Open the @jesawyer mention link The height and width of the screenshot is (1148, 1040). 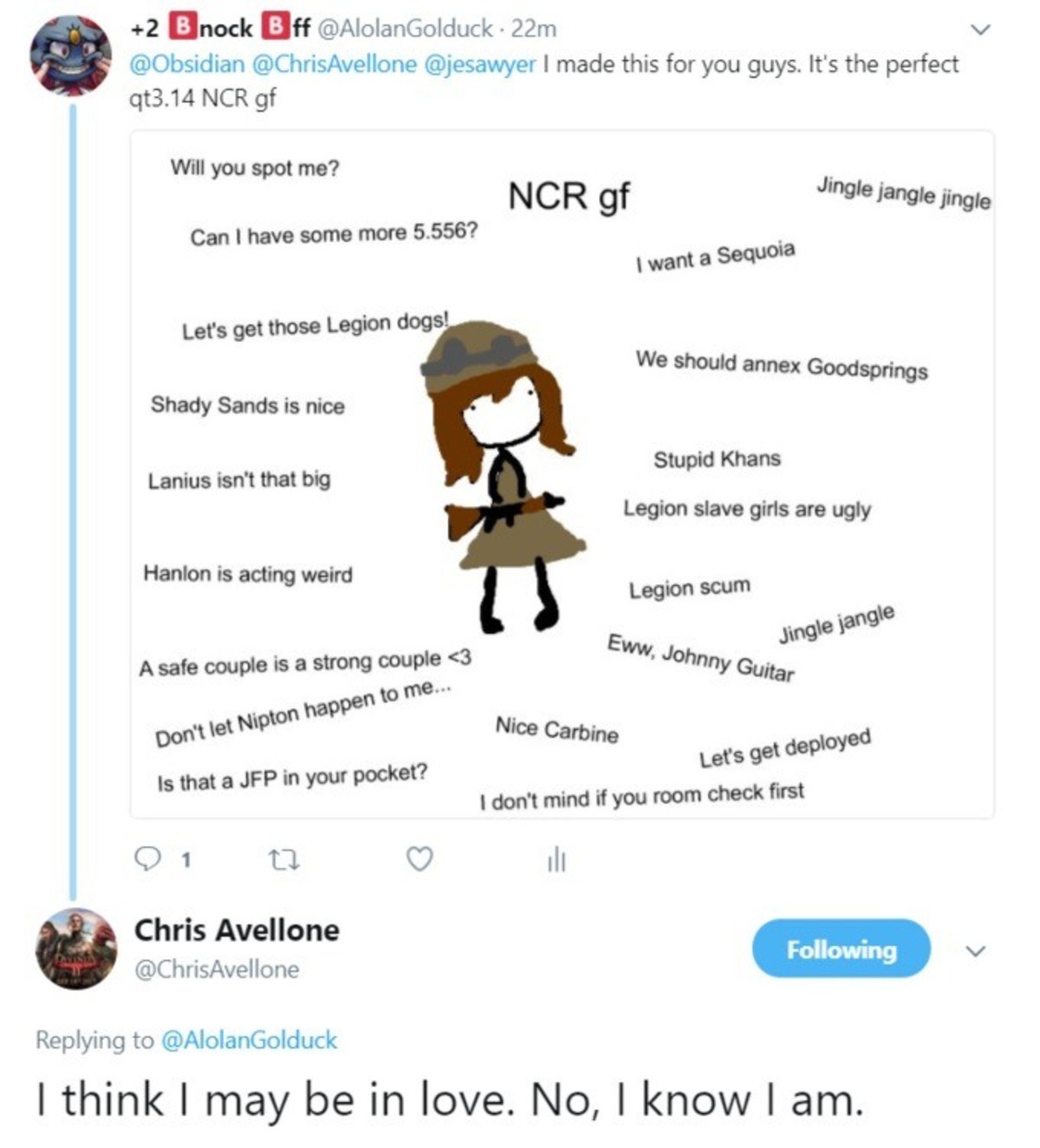coord(479,64)
